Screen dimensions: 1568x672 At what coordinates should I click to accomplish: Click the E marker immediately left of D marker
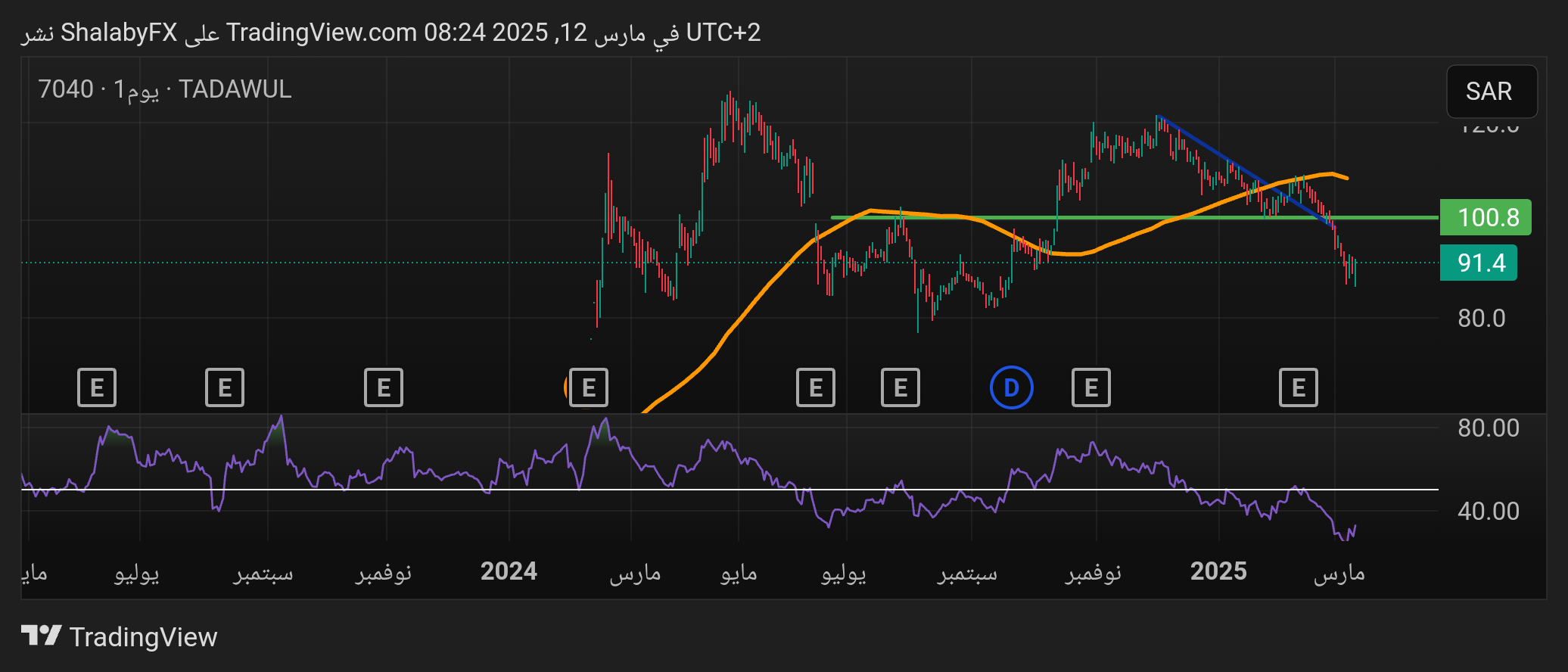tap(901, 387)
